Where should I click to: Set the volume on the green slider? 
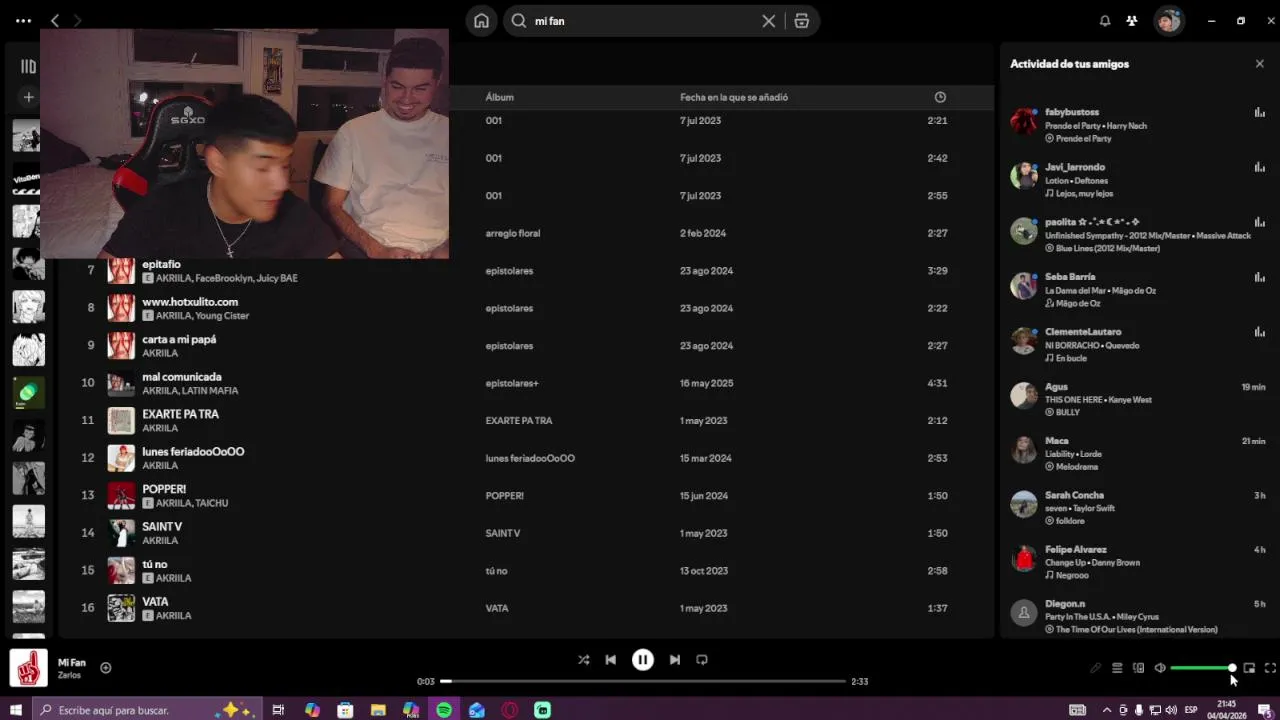point(1202,668)
